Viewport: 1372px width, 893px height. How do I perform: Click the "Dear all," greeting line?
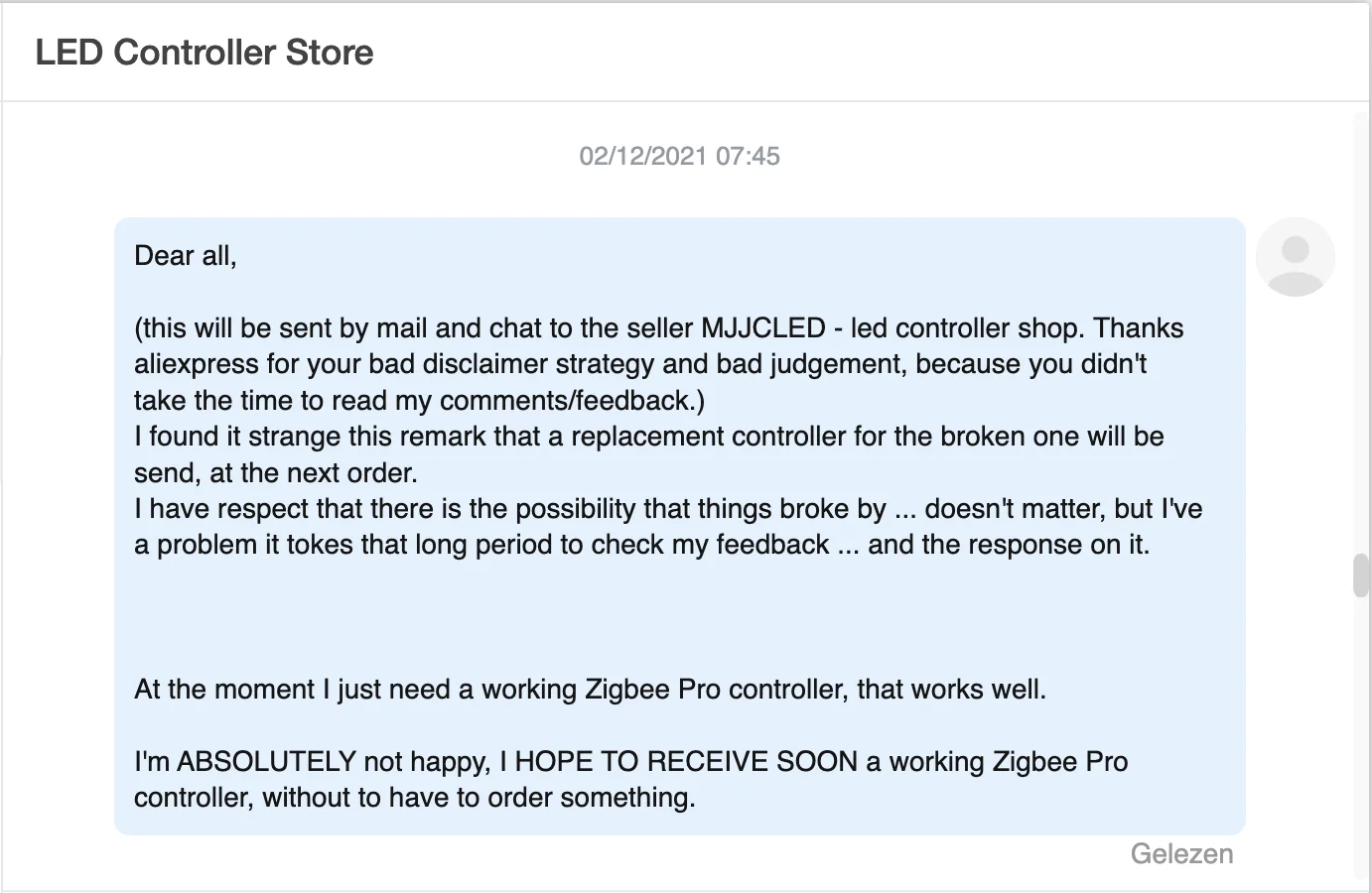[186, 256]
